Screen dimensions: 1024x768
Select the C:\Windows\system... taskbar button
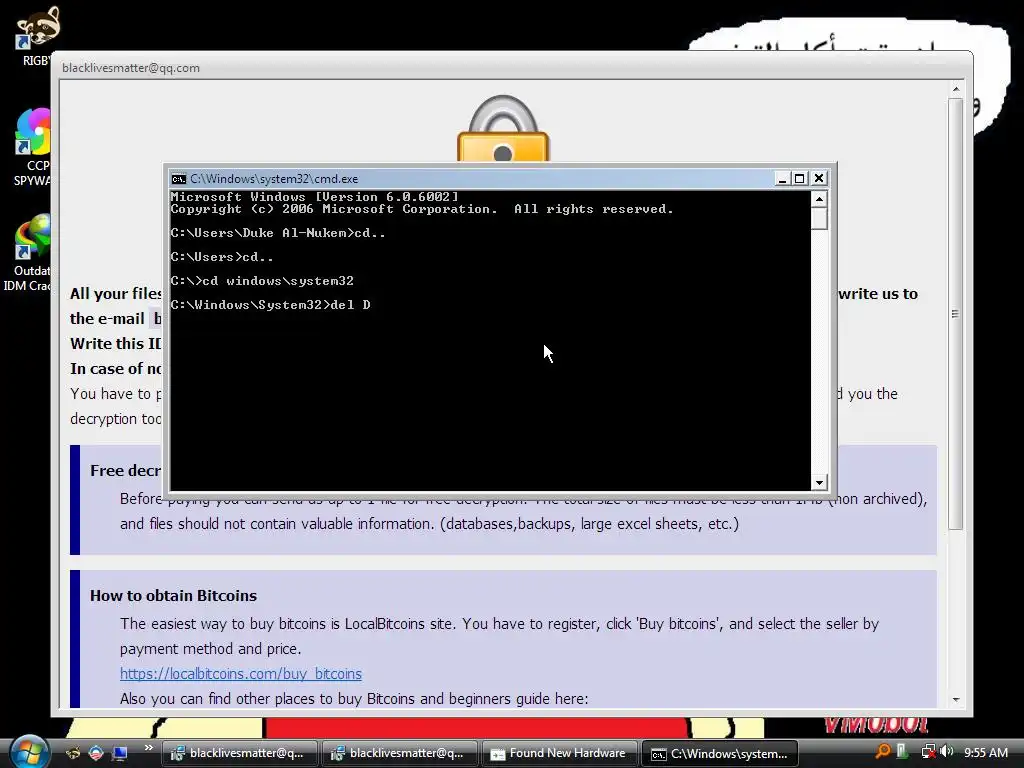point(720,754)
